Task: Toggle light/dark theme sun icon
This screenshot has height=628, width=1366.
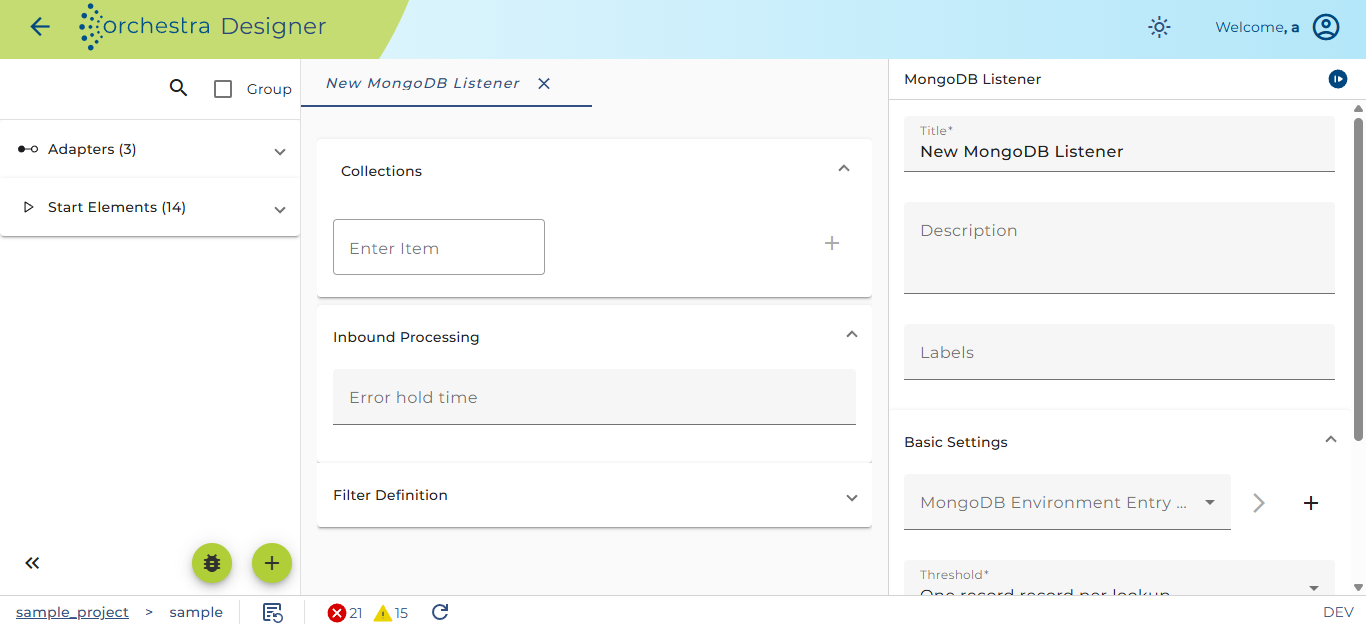Action: click(1159, 27)
